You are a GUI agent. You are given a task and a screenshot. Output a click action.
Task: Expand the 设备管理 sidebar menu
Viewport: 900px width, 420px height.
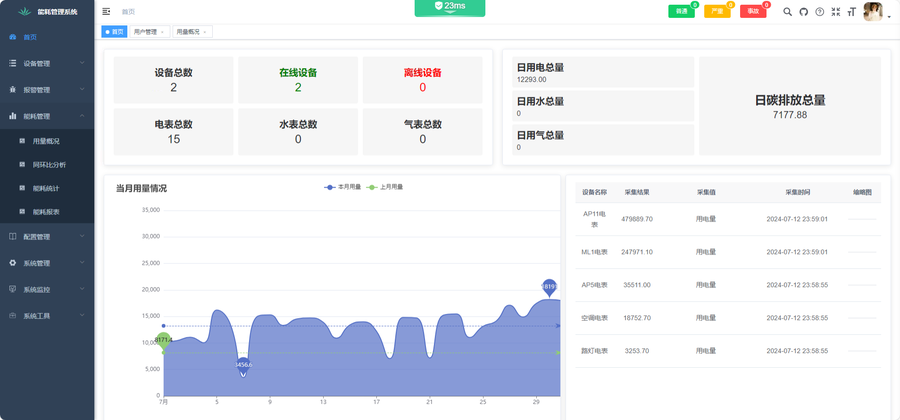click(x=47, y=63)
